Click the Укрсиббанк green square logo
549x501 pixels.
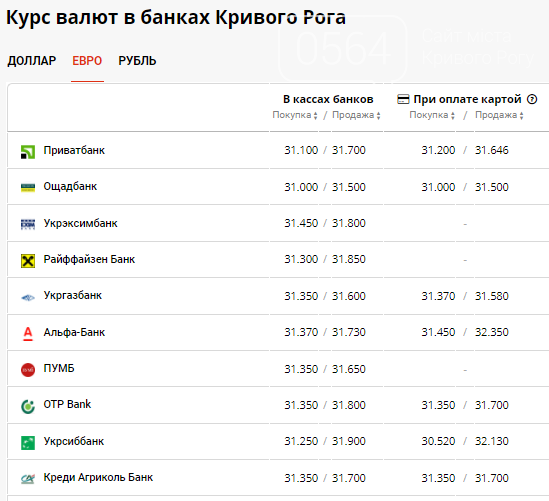pyautogui.click(x=28, y=443)
